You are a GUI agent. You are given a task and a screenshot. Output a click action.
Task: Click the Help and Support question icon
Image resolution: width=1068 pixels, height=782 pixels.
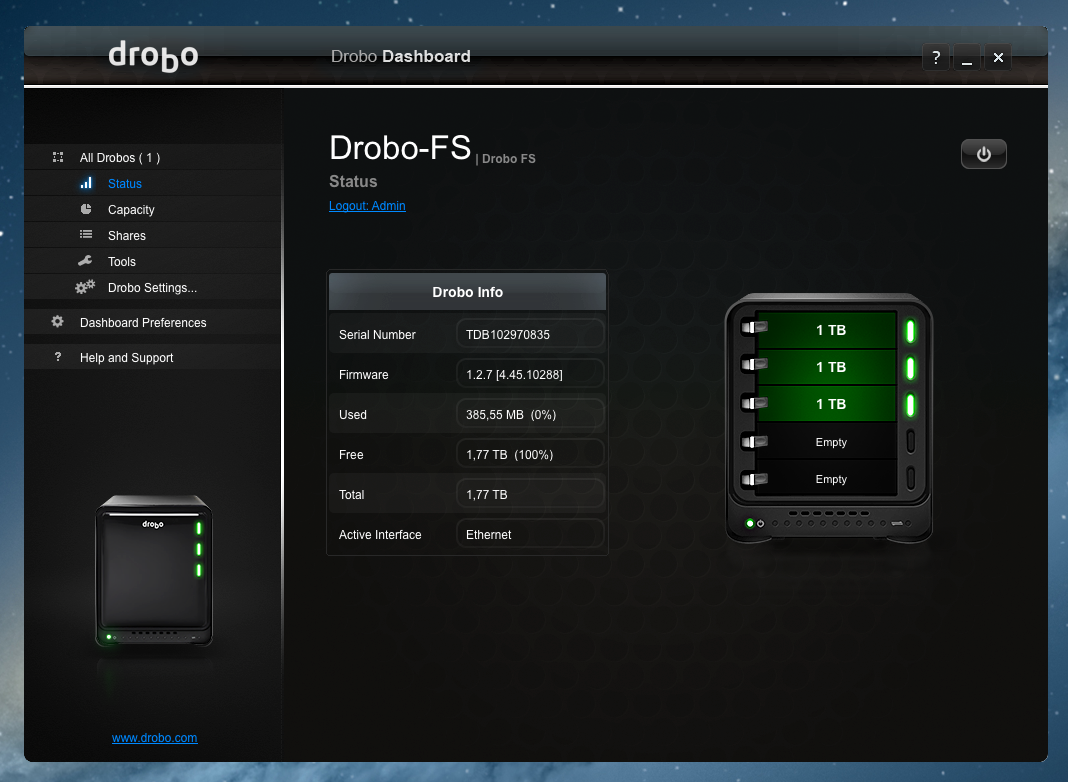click(x=58, y=357)
